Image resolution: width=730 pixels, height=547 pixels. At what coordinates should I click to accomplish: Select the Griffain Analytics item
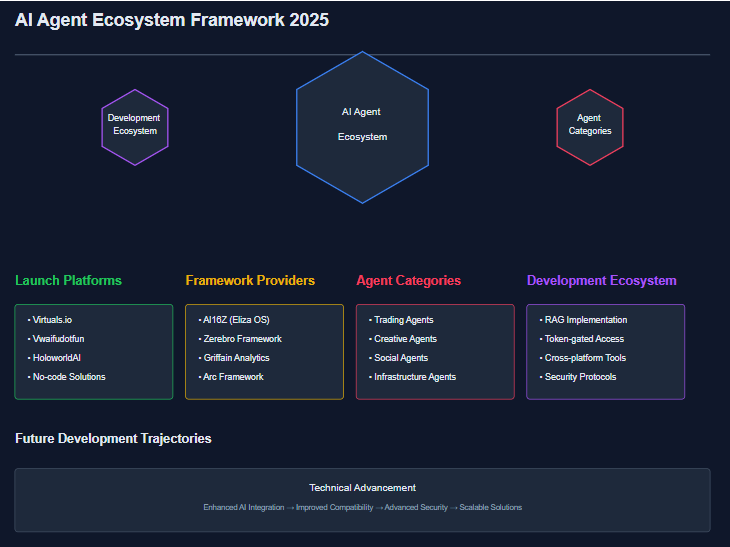(x=234, y=358)
